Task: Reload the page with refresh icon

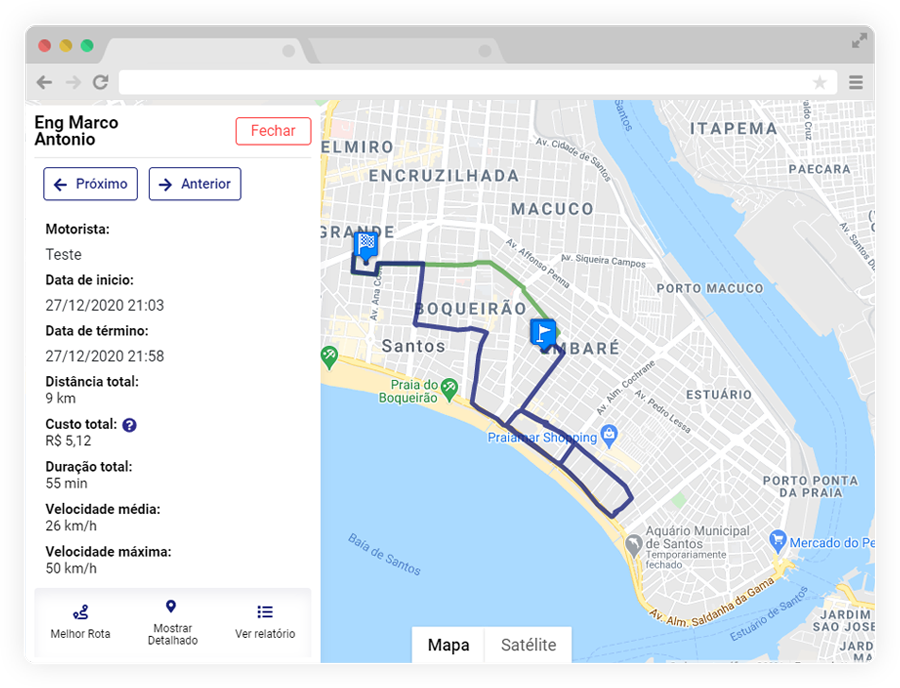Action: [101, 83]
